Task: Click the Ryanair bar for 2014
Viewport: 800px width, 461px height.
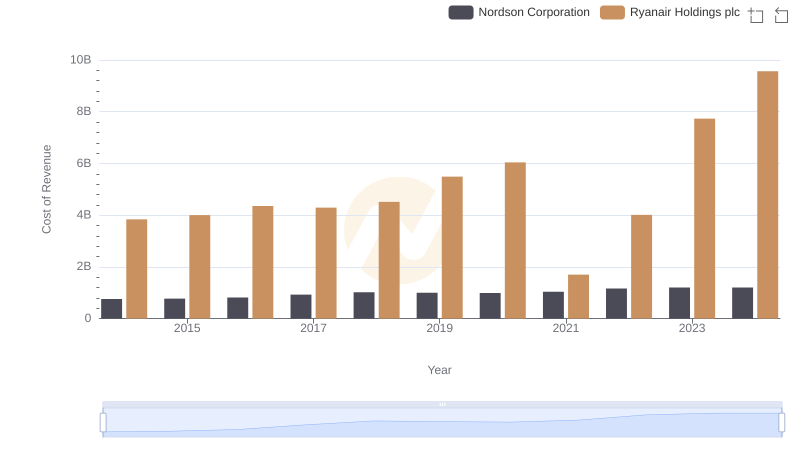Action: tap(137, 269)
